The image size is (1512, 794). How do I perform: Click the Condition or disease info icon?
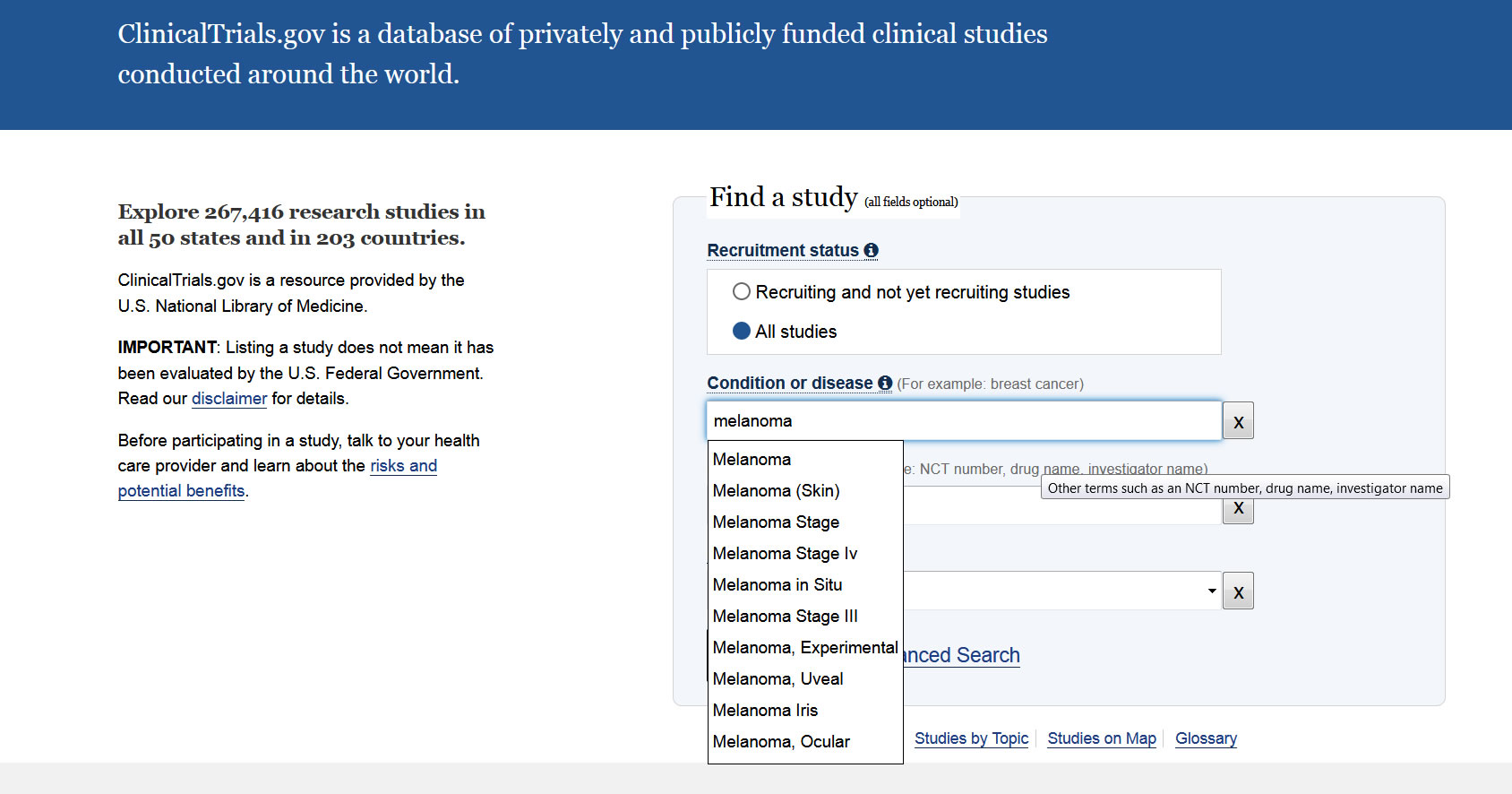(885, 384)
